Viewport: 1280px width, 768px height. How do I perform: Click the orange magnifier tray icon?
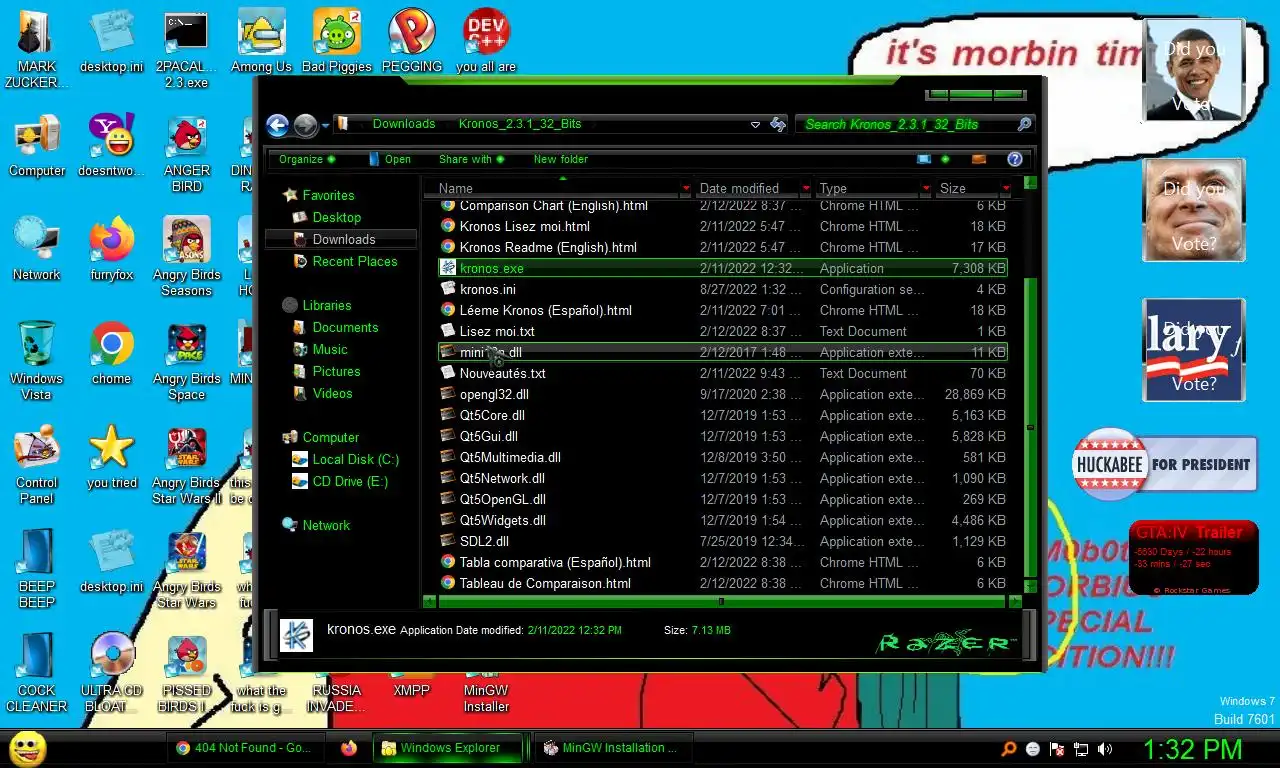pyautogui.click(x=1009, y=748)
